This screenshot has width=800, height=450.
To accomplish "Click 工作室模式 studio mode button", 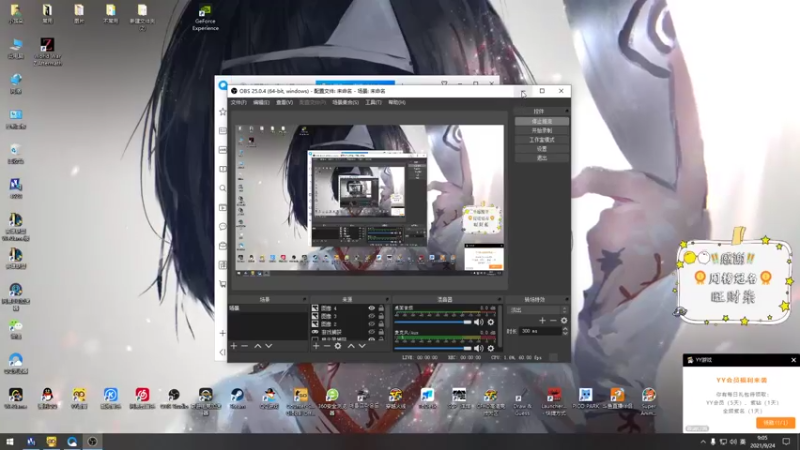I will (541, 140).
